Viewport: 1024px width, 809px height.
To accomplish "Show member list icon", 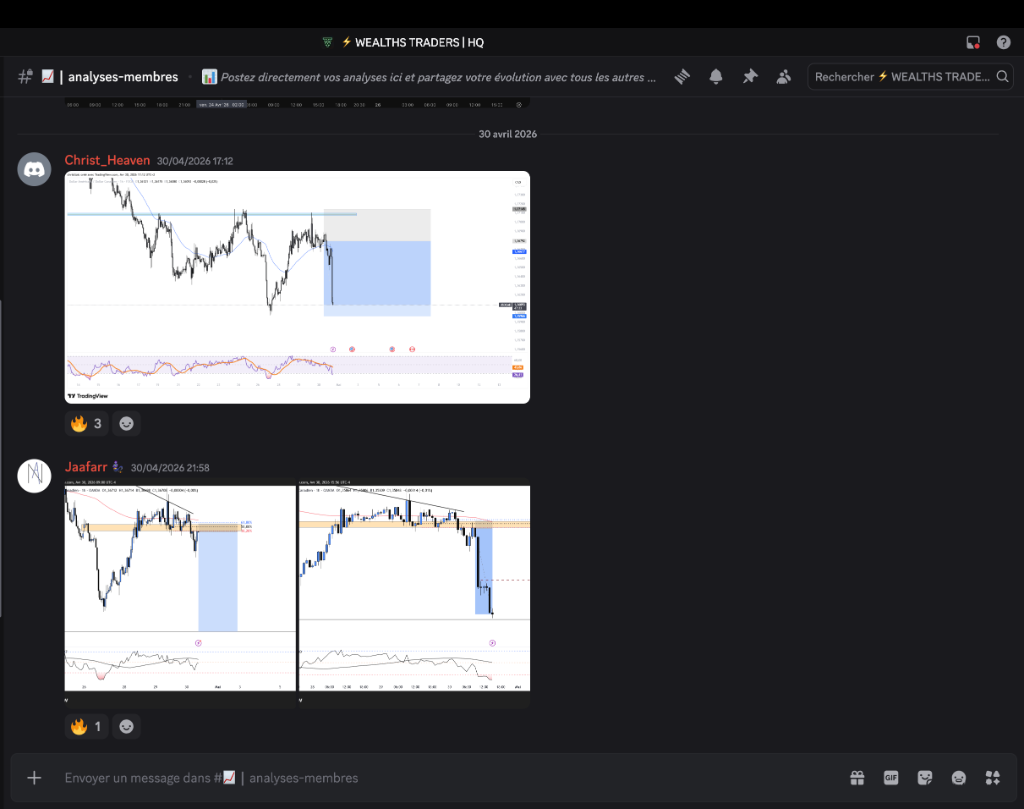I will tap(784, 76).
